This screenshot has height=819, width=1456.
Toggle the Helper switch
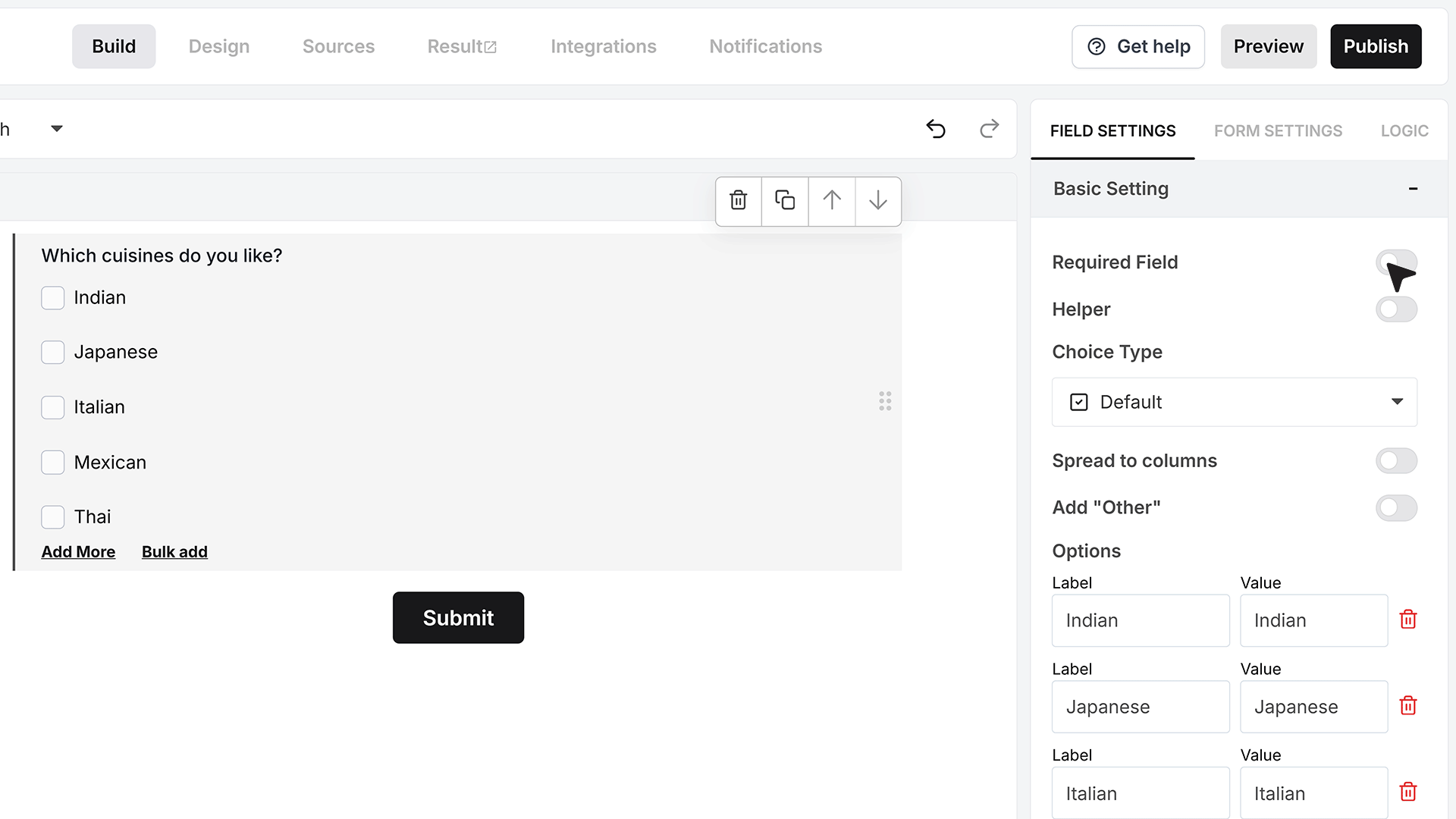point(1396,309)
